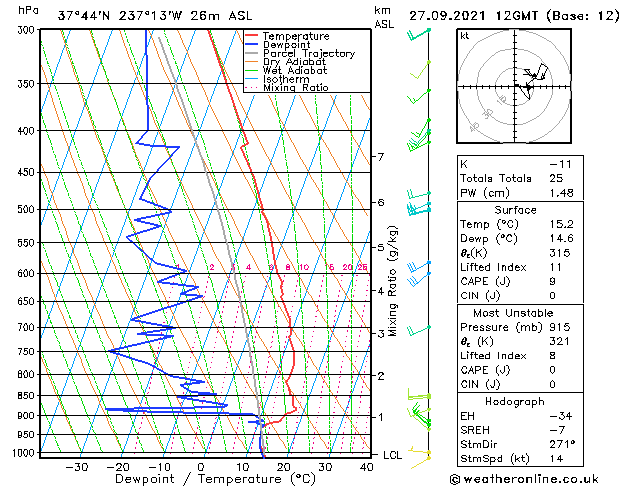Click the StmDir value 271°
This screenshot has height=486, width=629.
562,445
